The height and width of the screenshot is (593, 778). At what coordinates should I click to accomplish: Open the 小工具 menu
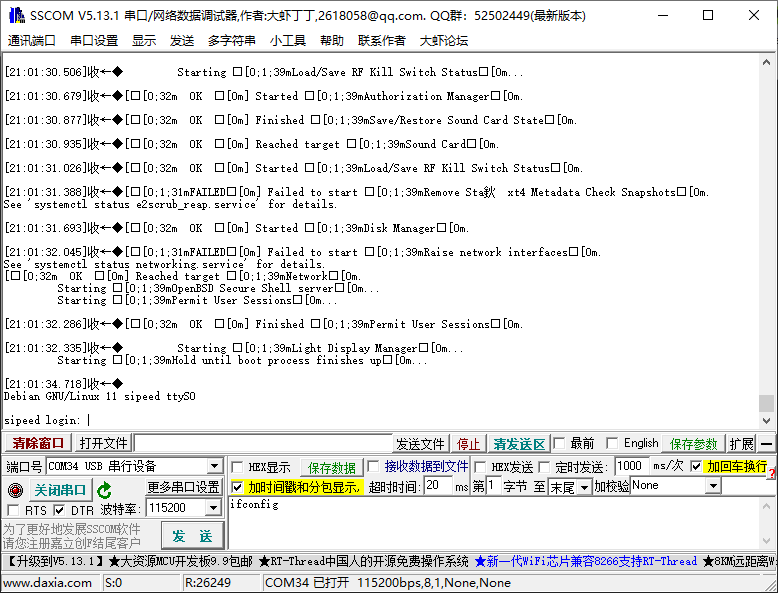(x=288, y=40)
